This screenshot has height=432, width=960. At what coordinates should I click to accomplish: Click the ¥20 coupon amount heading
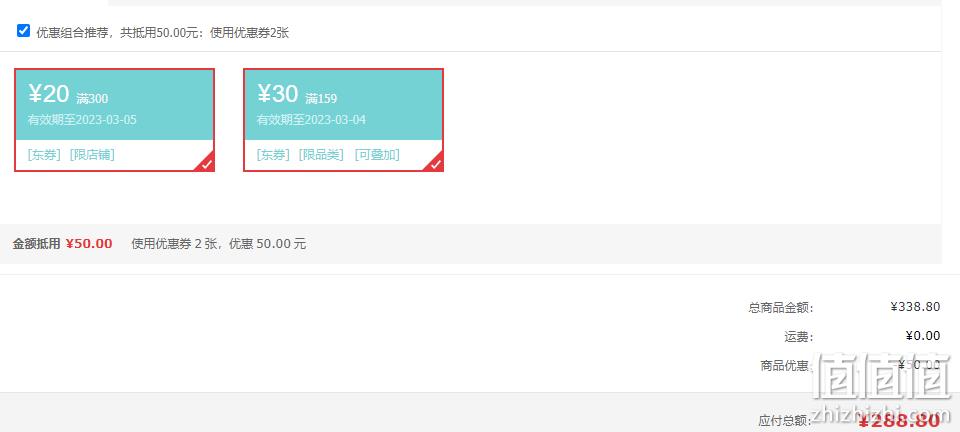click(49, 94)
